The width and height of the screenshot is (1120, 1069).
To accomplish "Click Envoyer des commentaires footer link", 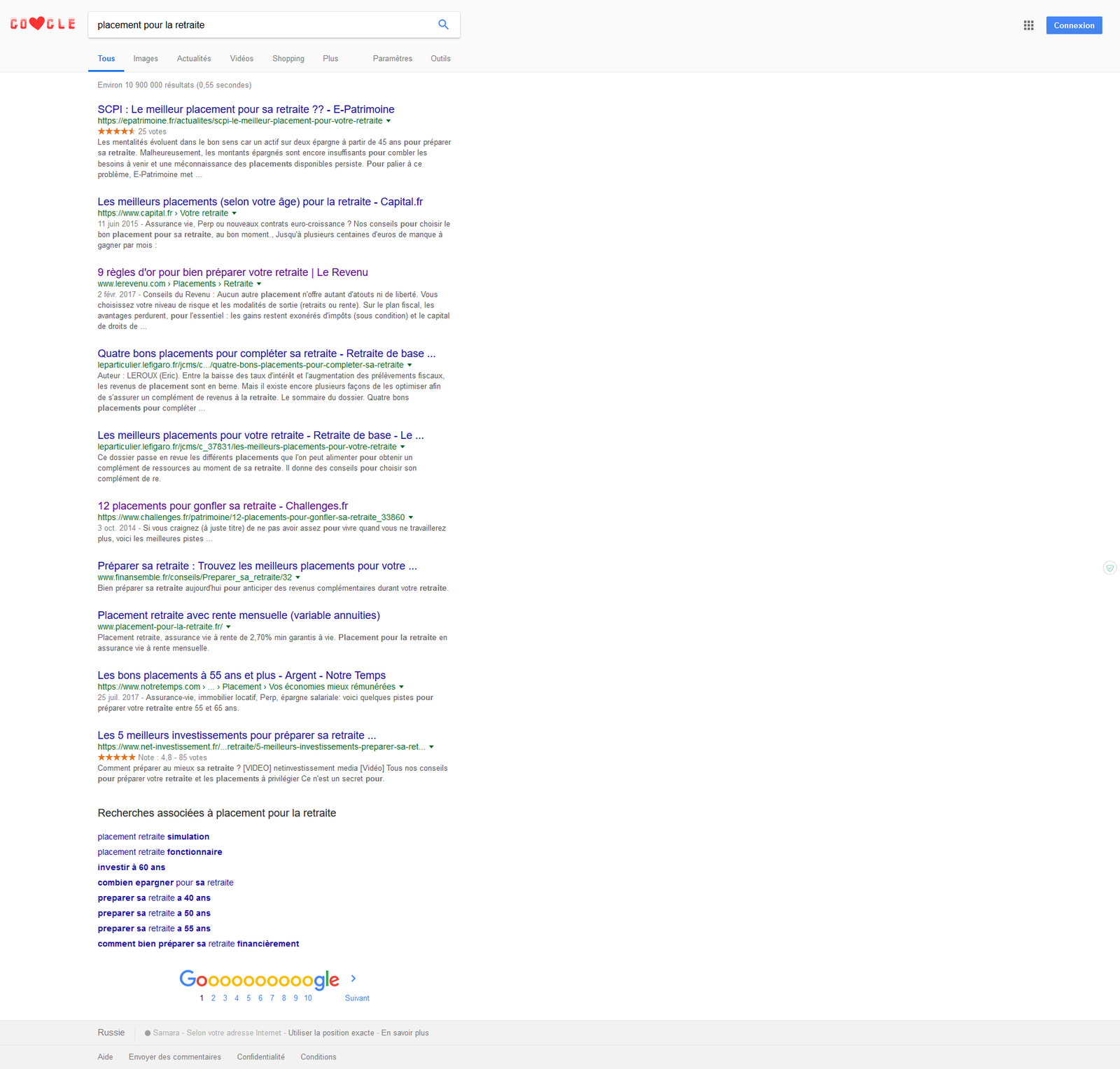I will [x=175, y=1057].
